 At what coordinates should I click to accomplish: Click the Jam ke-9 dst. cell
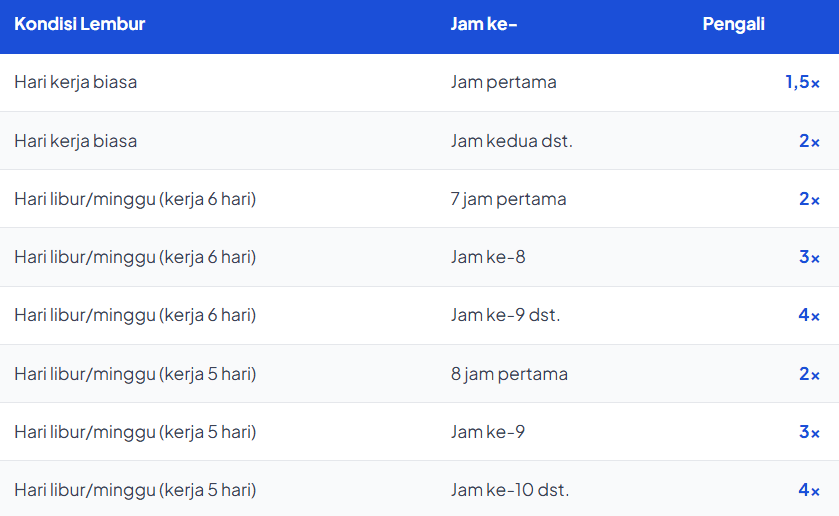(506, 315)
